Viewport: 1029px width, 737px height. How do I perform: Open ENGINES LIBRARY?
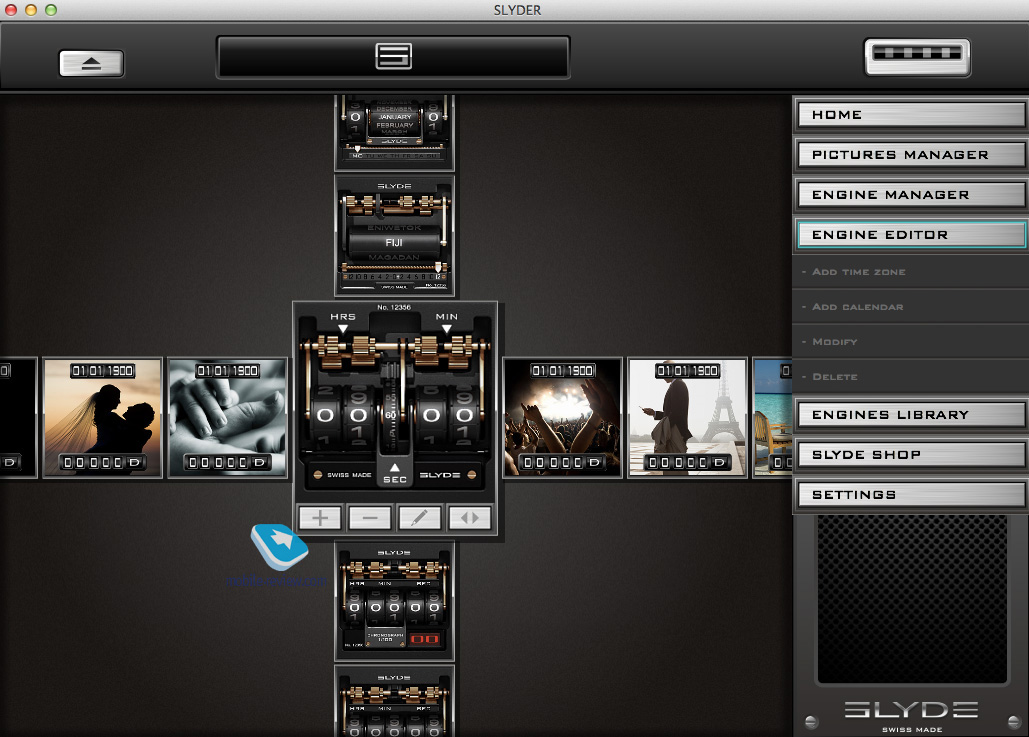point(912,415)
